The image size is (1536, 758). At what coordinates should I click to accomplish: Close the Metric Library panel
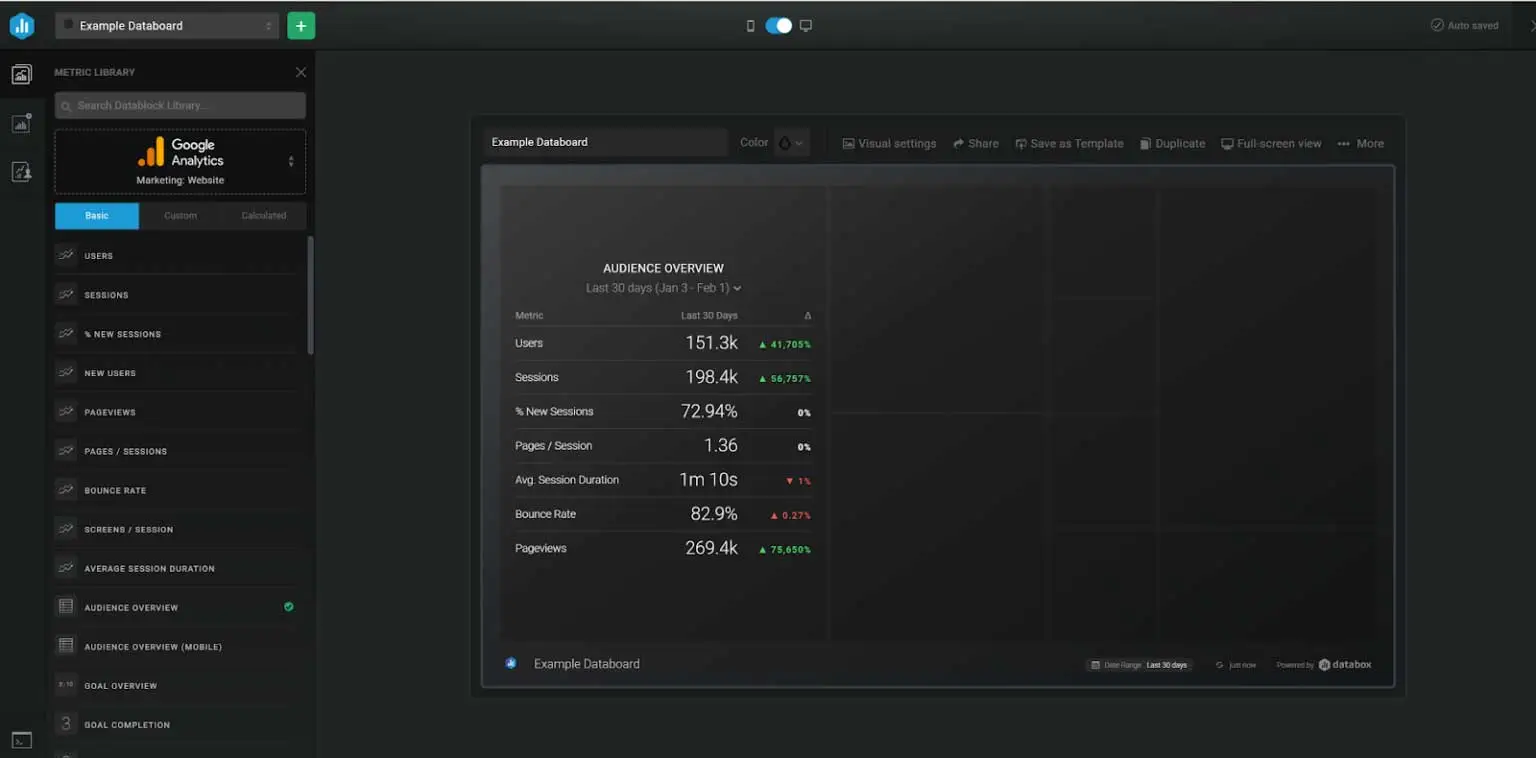301,72
